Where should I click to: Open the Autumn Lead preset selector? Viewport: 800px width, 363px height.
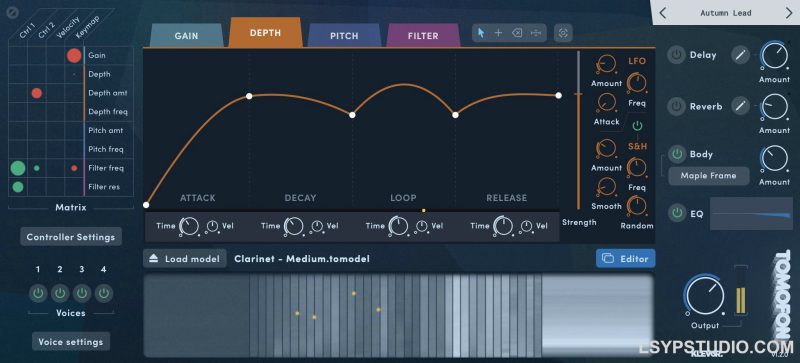(726, 13)
